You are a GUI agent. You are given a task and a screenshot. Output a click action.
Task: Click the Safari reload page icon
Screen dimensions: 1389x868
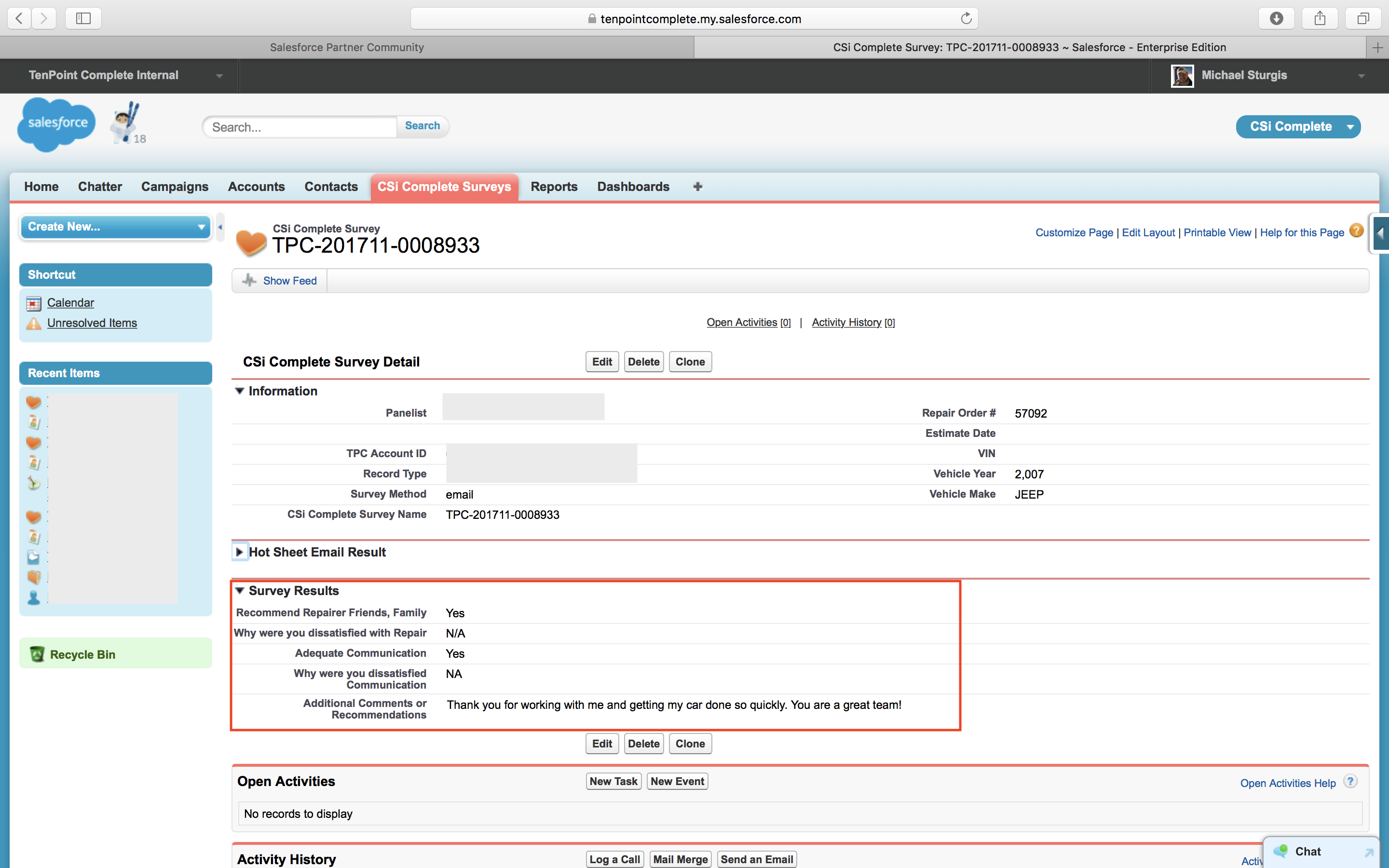(x=966, y=18)
